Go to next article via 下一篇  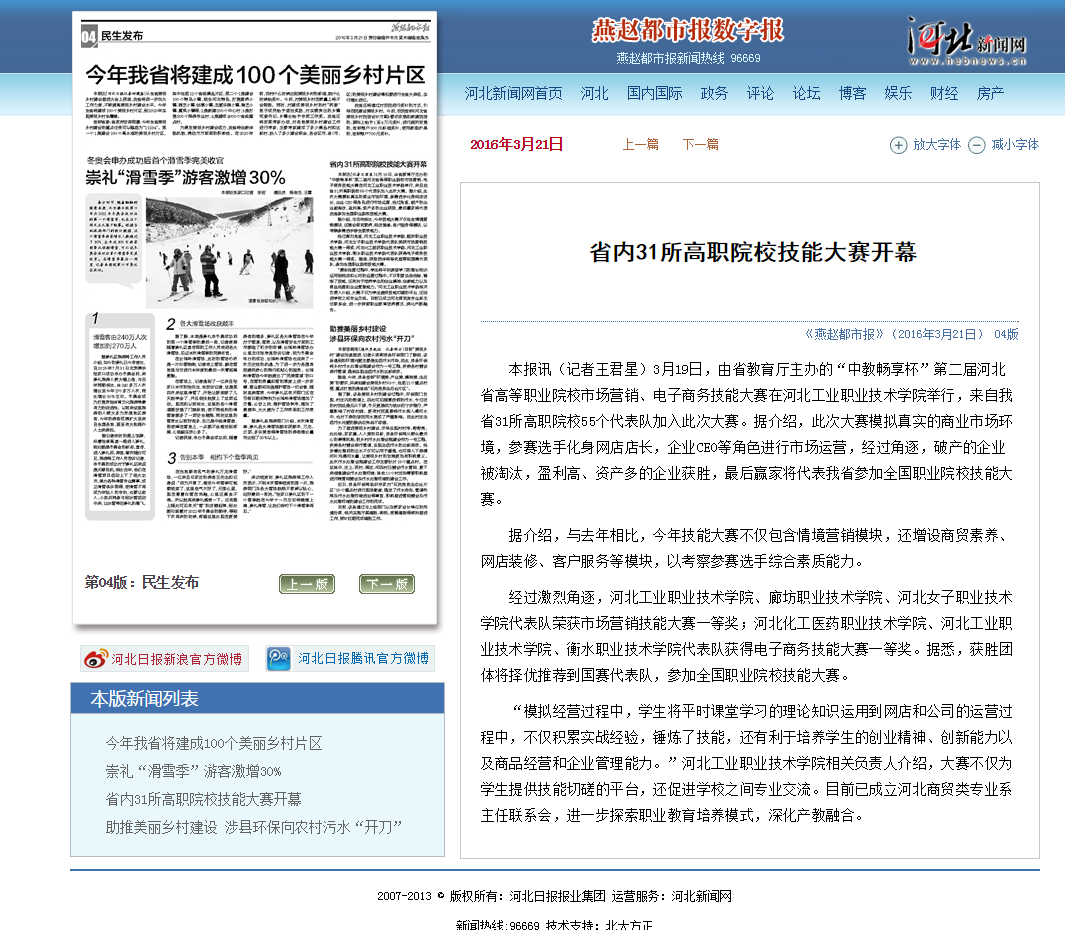pos(700,144)
